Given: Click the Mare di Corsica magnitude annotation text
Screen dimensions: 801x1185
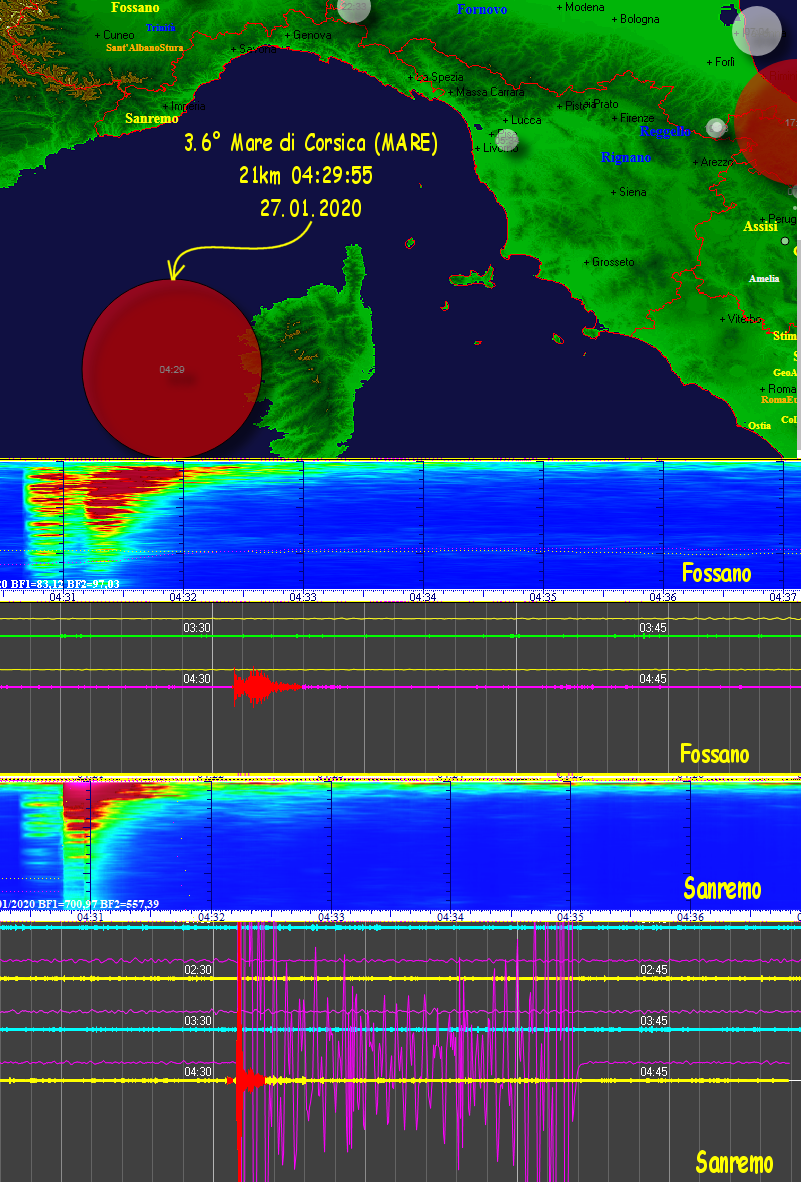Looking at the screenshot, I should tap(310, 144).
